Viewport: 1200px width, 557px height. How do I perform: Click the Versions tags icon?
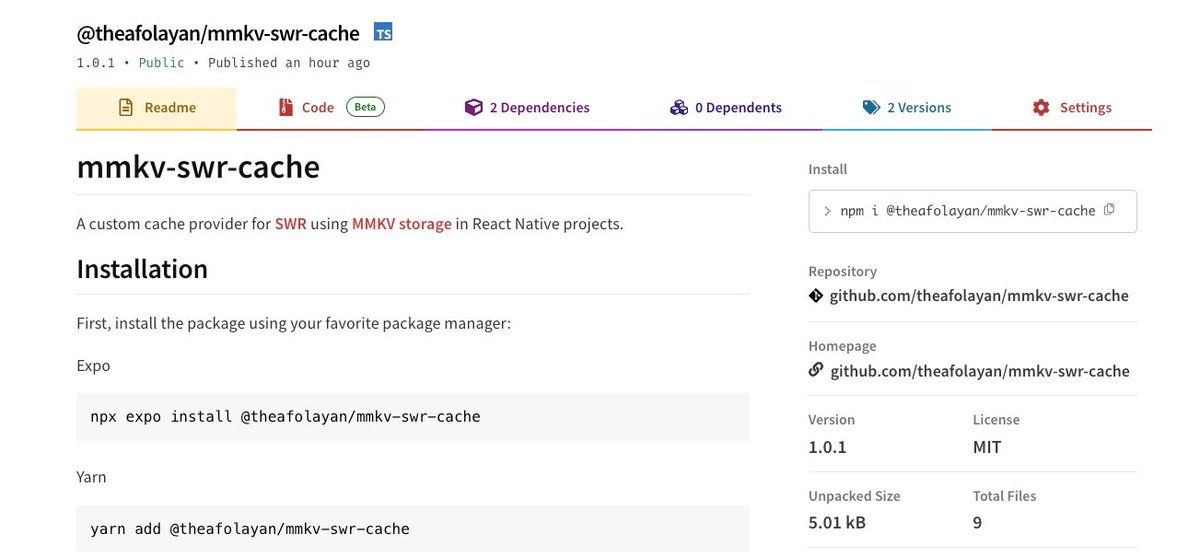click(871, 108)
